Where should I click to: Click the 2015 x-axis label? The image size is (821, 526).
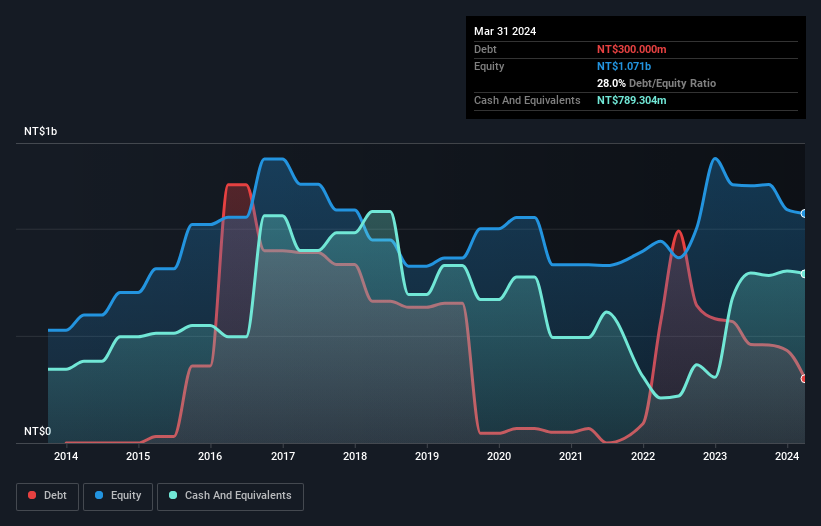coord(138,456)
